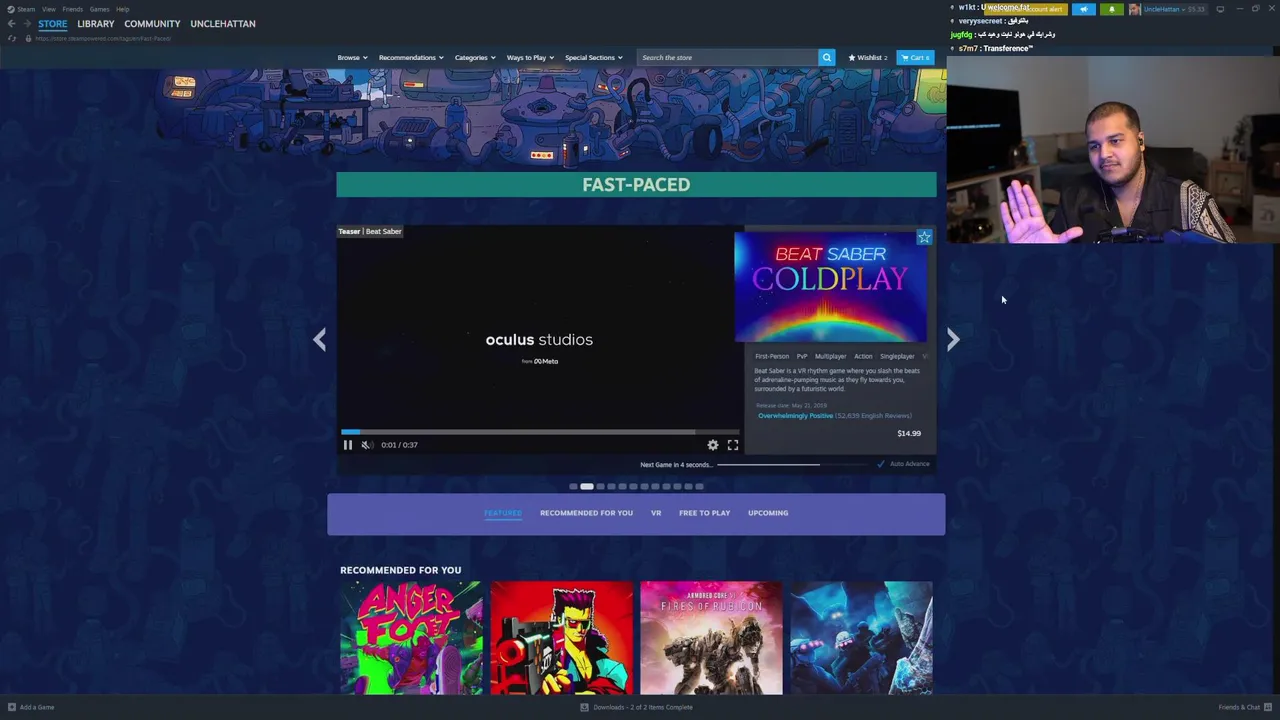Select the FREE TO PLAY tab
1280x720 pixels.
click(704, 513)
